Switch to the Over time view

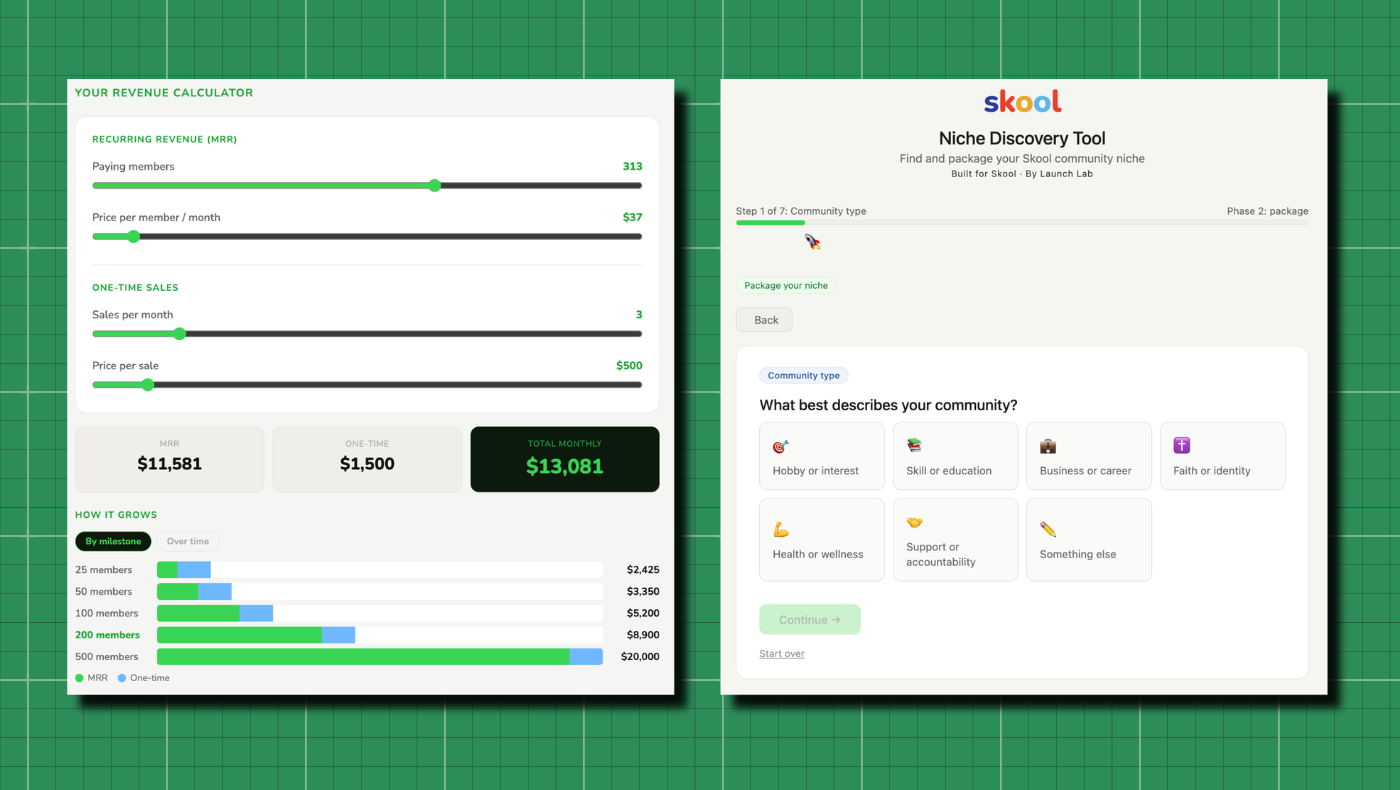pos(188,541)
